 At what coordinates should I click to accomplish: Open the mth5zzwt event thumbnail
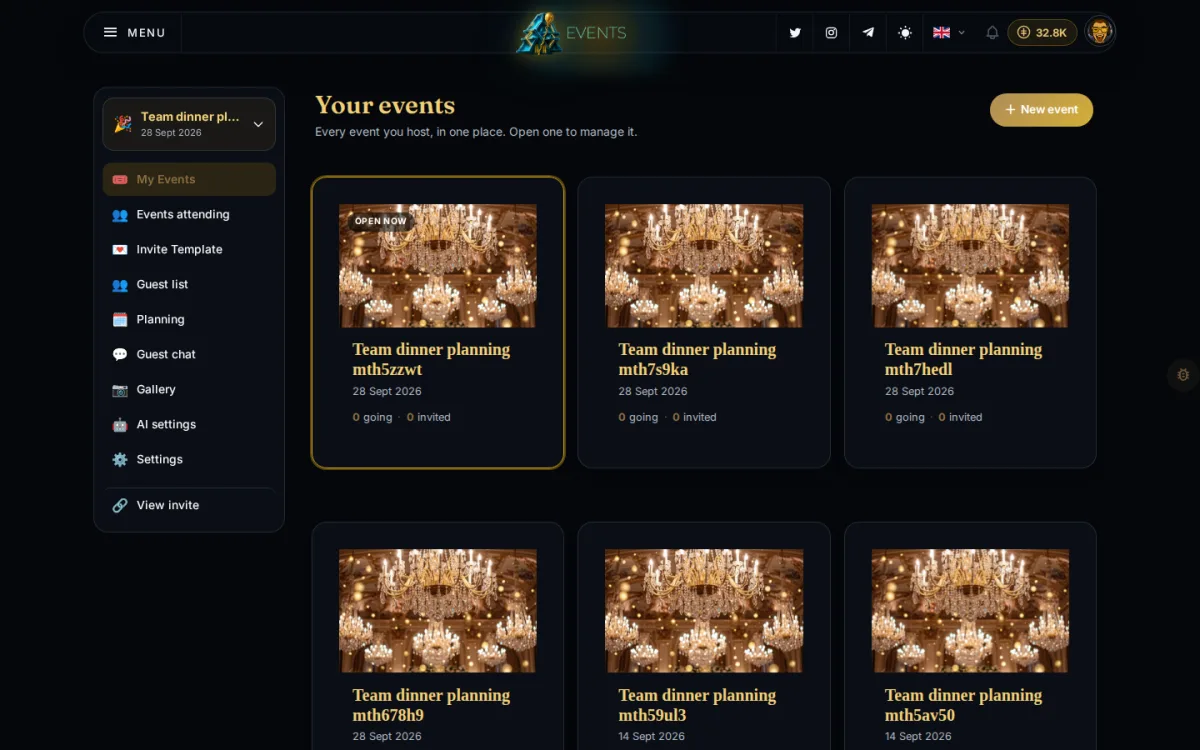pyautogui.click(x=438, y=266)
